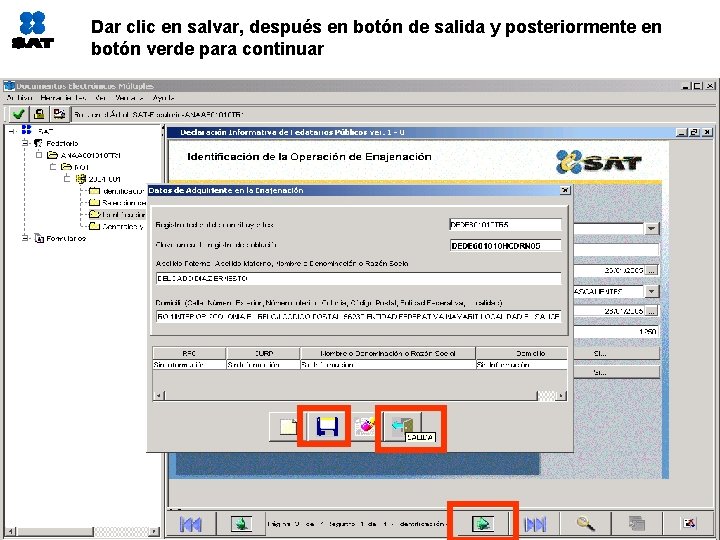The width and height of the screenshot is (720, 540).
Task: Click the RFC column header in the table
Action: 189,353
